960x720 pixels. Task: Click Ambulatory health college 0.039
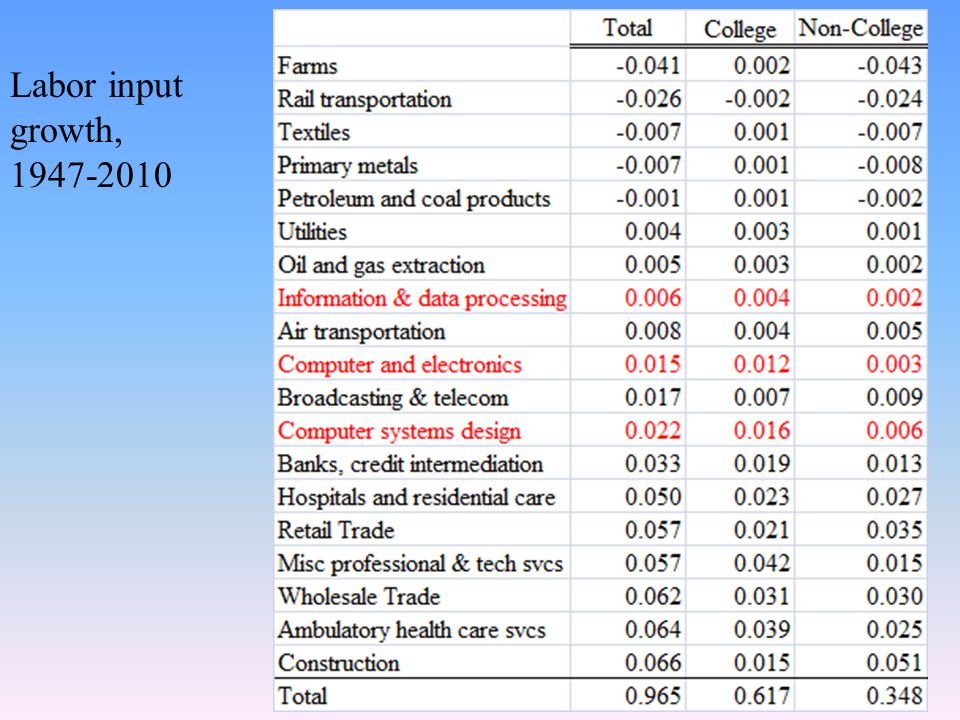point(762,629)
